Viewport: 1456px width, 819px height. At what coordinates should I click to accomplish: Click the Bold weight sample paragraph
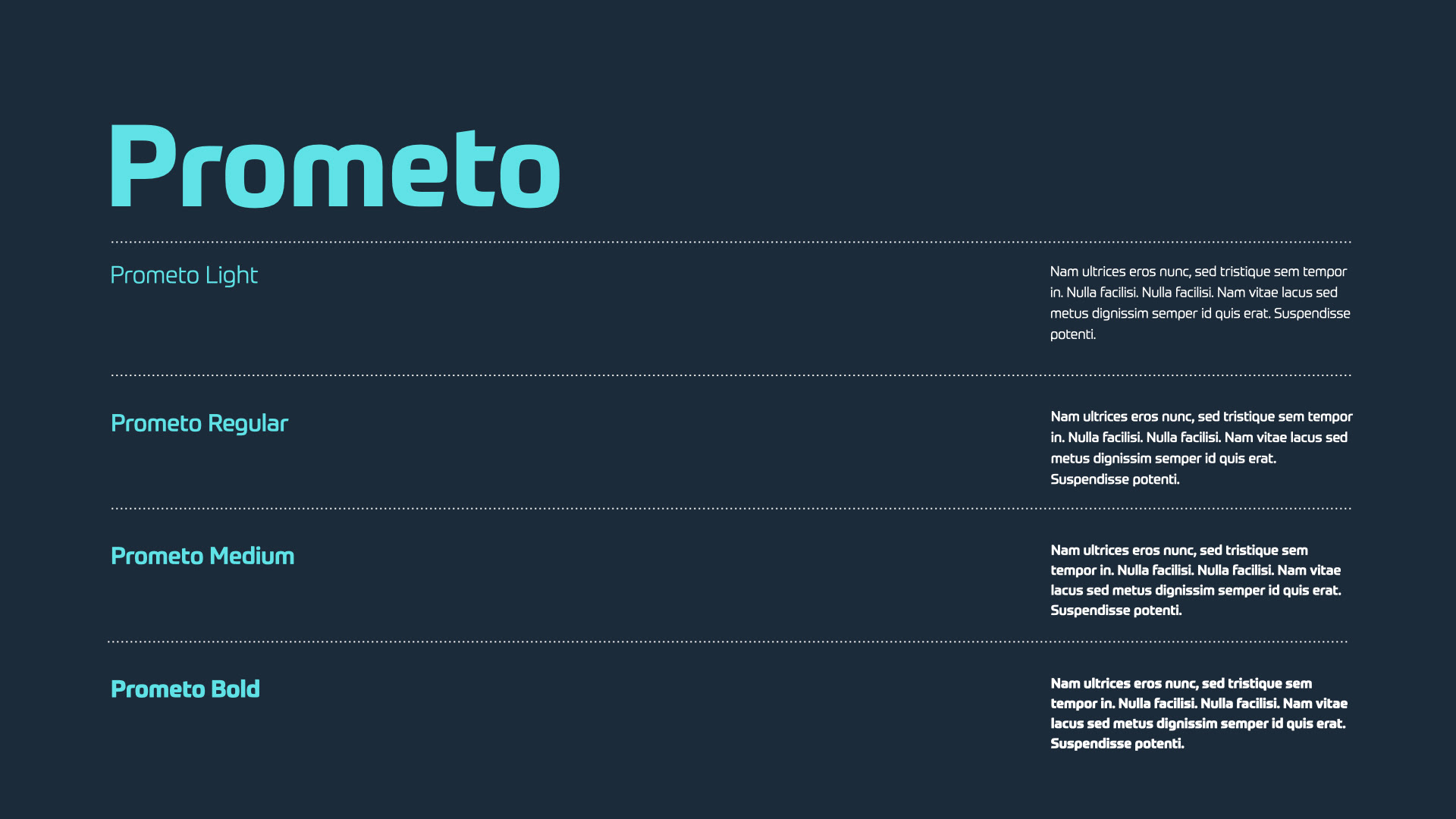pyautogui.click(x=1199, y=714)
